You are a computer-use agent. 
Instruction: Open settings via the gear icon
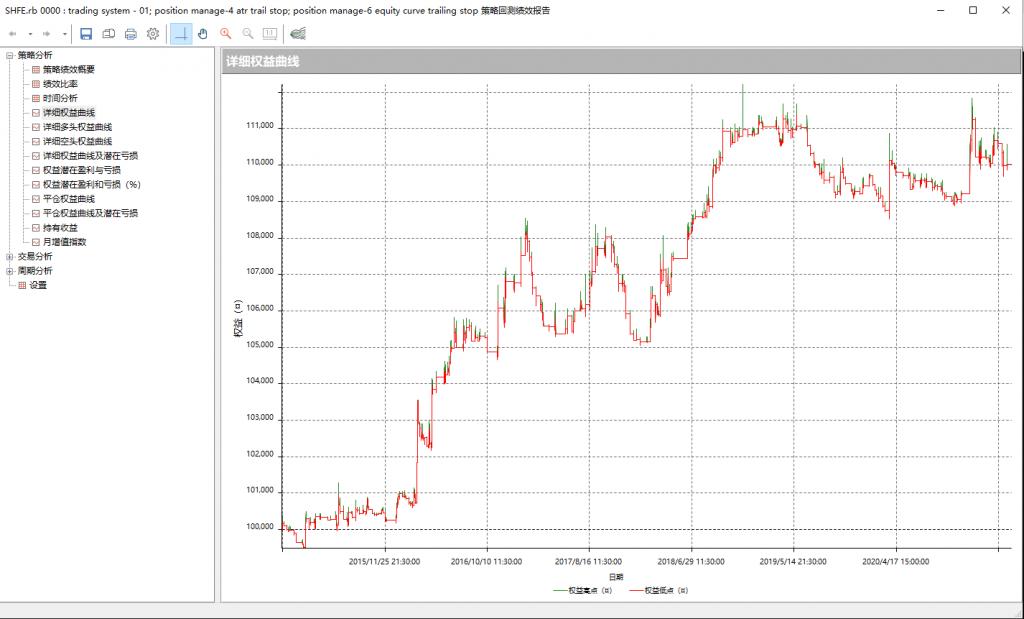pos(153,34)
